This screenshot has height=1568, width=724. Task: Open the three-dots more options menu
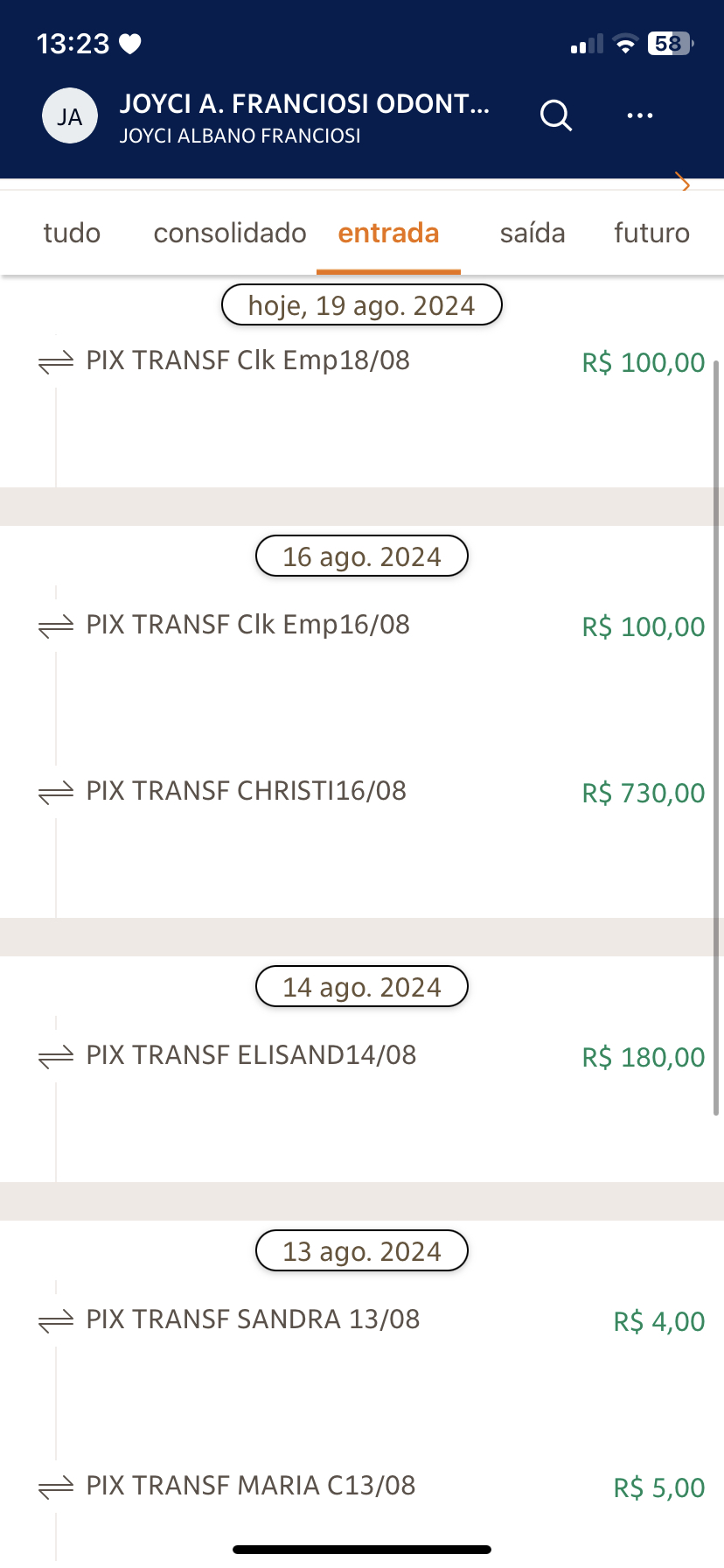pyautogui.click(x=640, y=115)
